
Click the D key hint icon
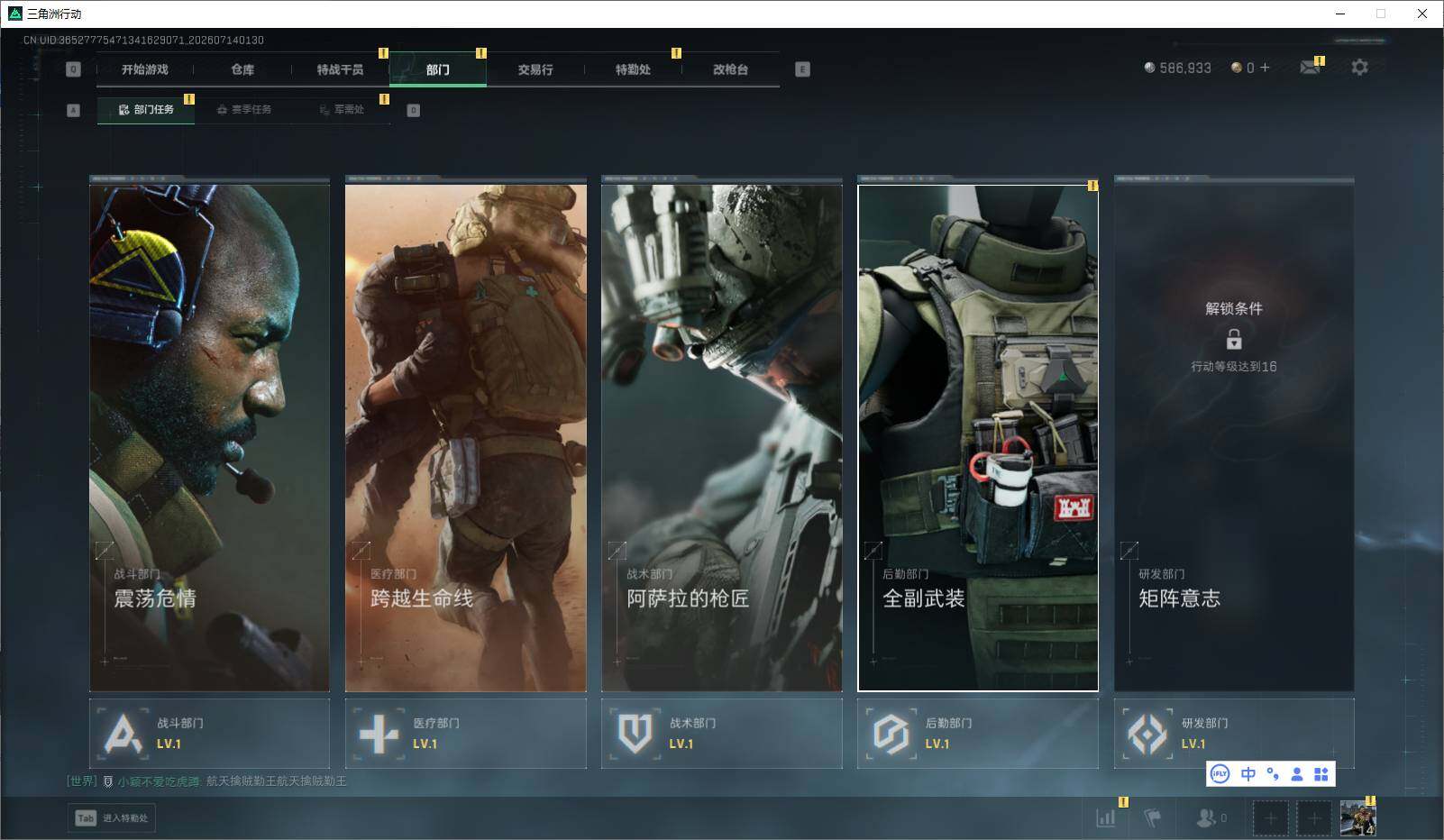(414, 110)
